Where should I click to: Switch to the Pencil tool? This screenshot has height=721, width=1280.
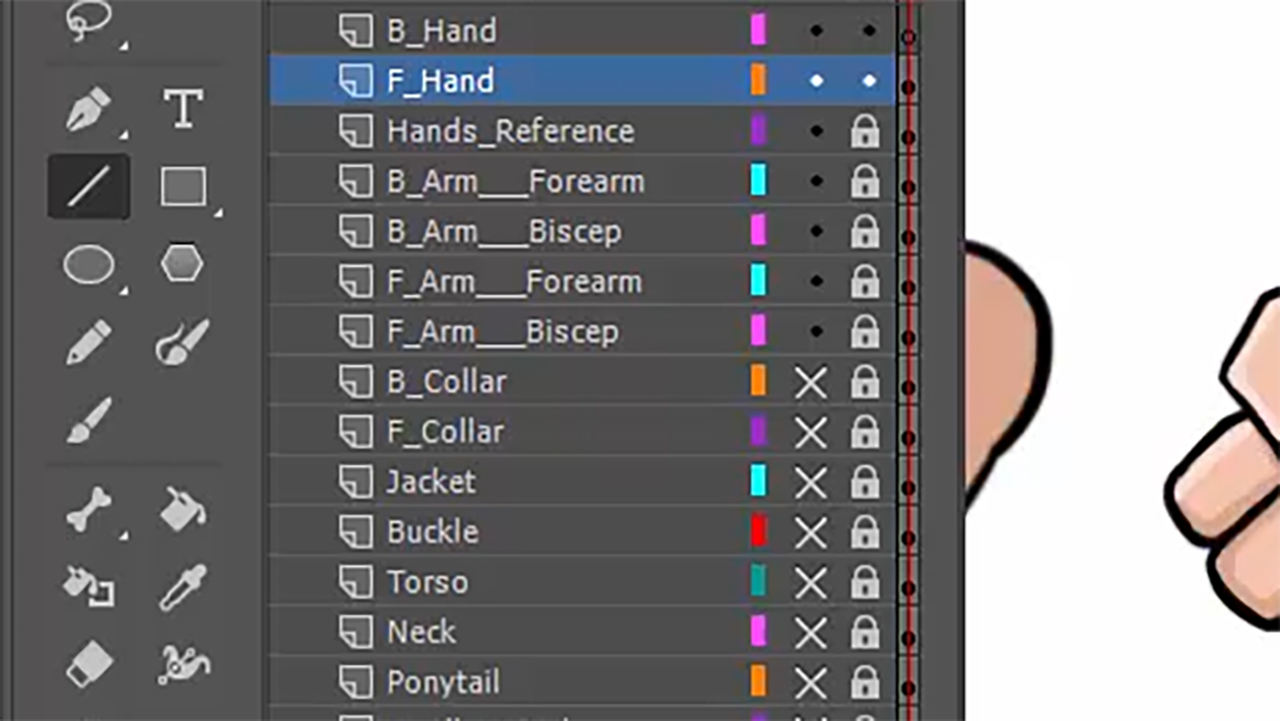(x=88, y=342)
